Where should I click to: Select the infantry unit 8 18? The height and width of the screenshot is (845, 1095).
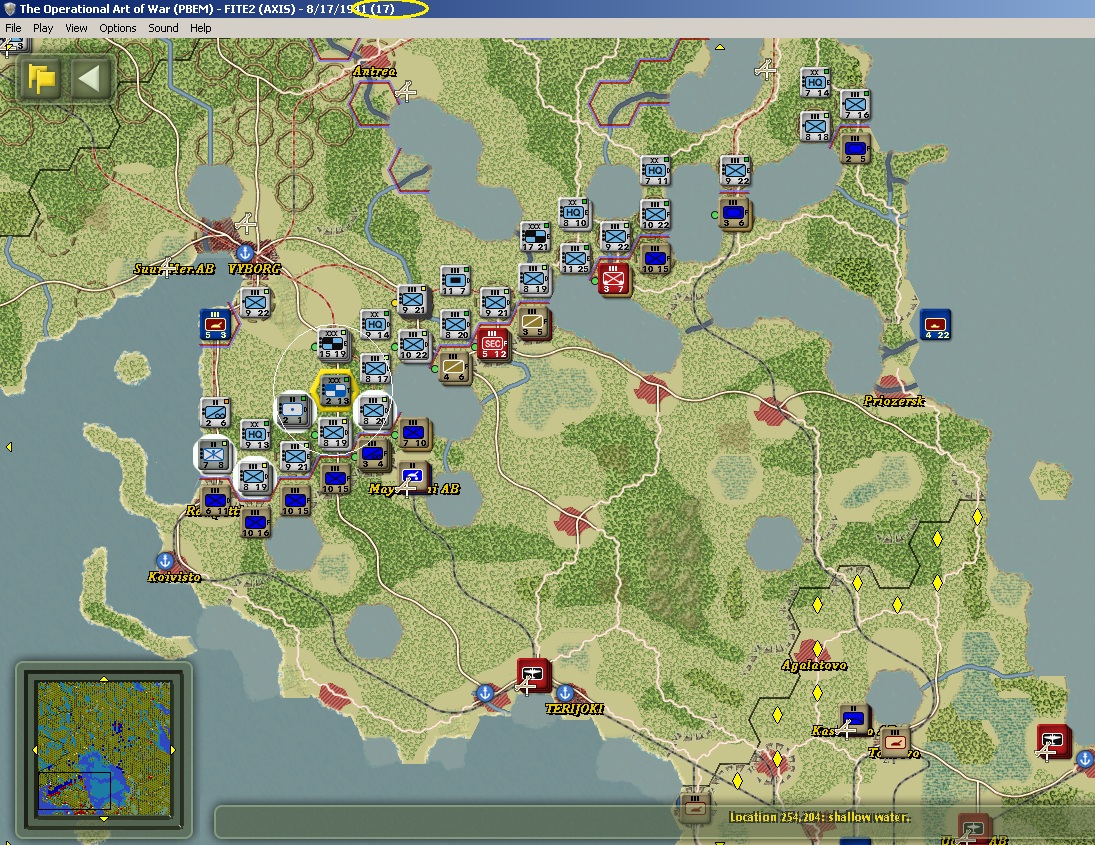click(816, 128)
